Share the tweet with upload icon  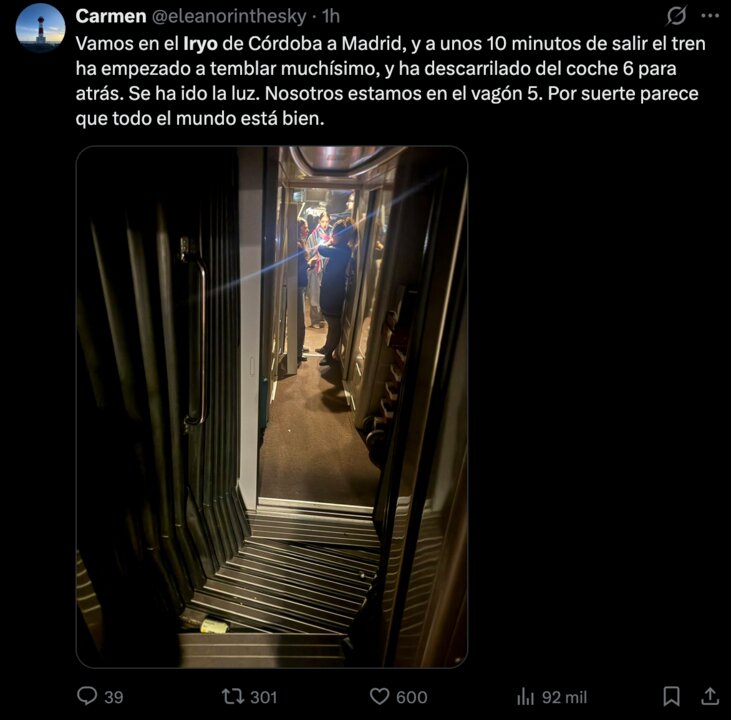(710, 696)
